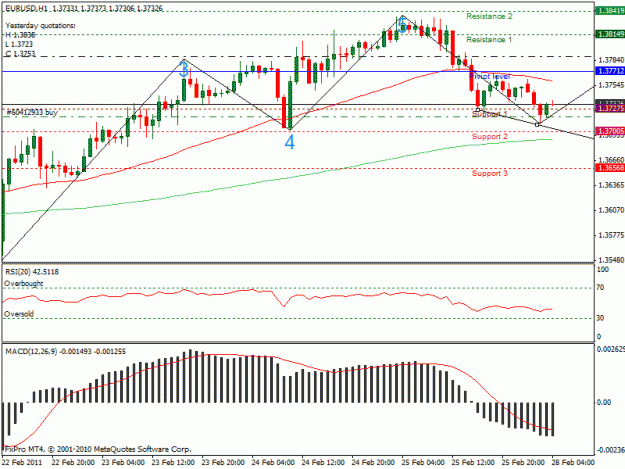Click the Yesterday quotations text
Image resolution: width=625 pixels, height=469 pixels.
pyautogui.click(x=40, y=26)
